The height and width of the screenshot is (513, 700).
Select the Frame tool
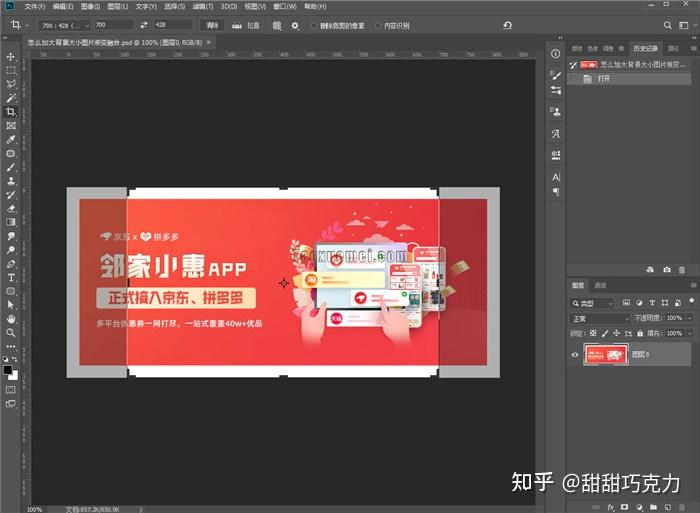(x=11, y=125)
